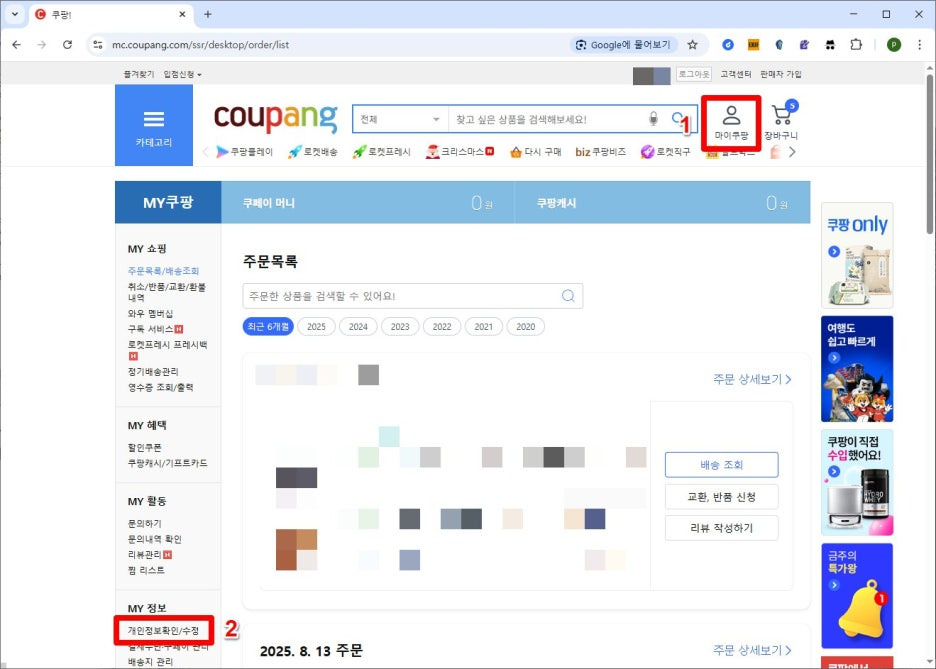Open 다시 구매 shortcut

pos(535,152)
